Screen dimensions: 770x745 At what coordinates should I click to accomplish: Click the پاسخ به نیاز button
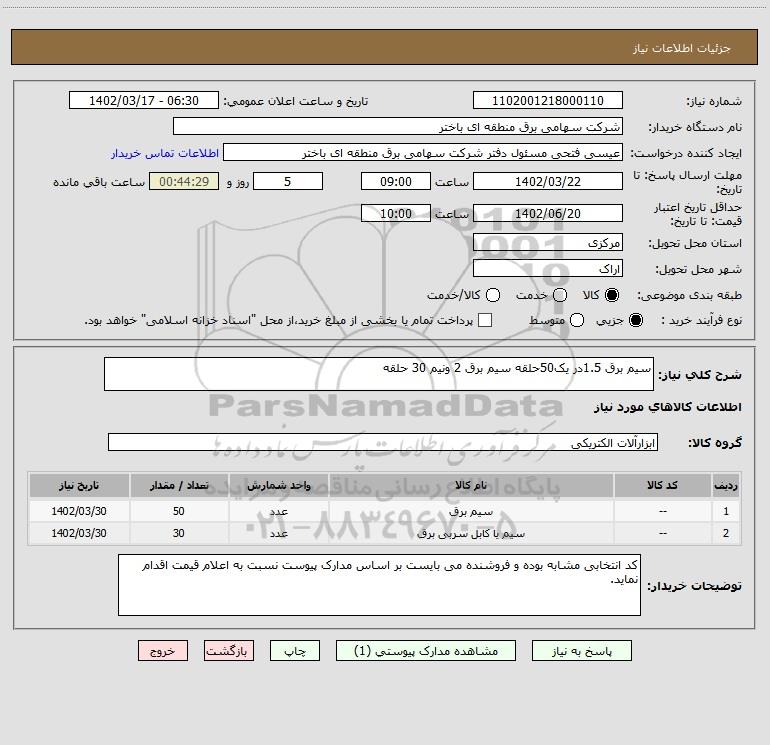click(x=581, y=651)
